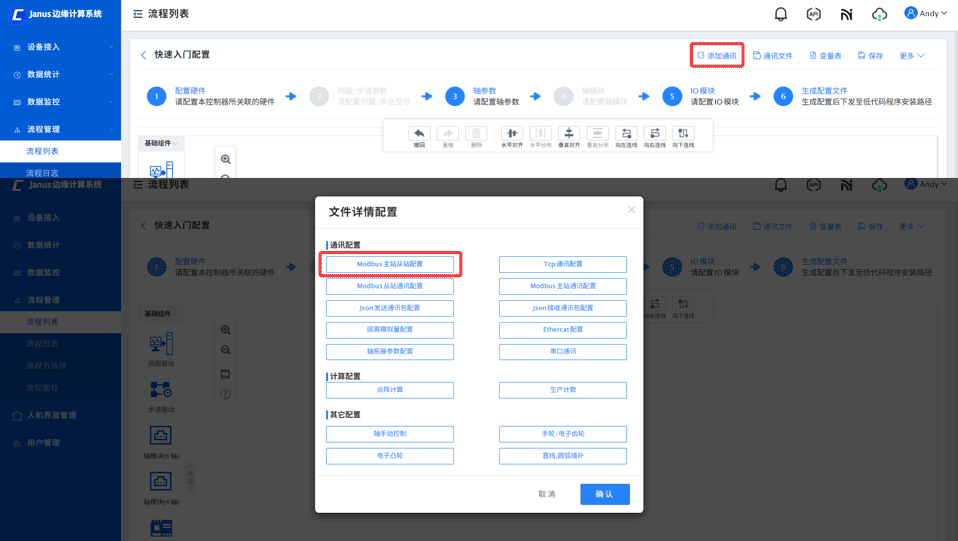The height and width of the screenshot is (541, 958).
Task: Select the 水平对齐 horizontal align tool
Action: (511, 134)
